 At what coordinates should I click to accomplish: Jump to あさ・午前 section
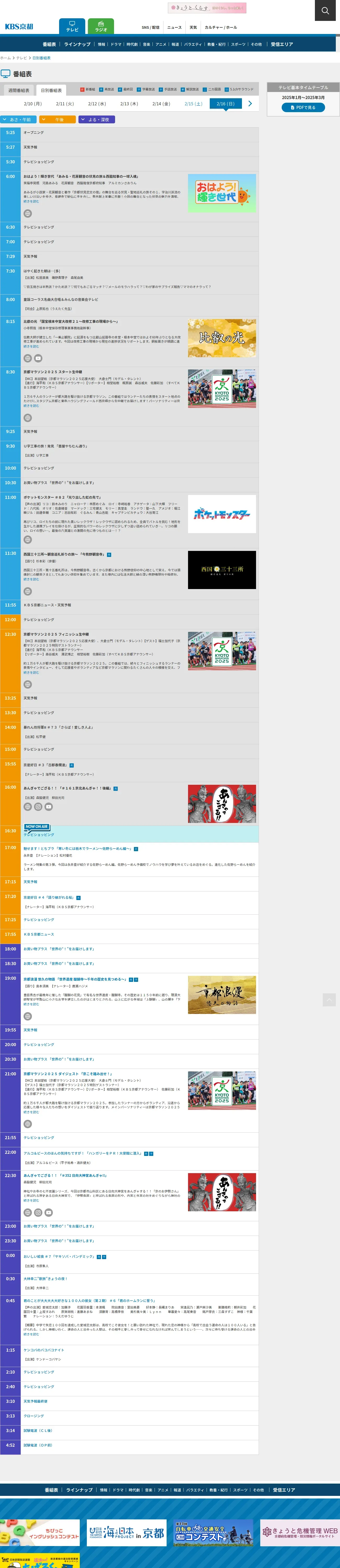pos(19,120)
